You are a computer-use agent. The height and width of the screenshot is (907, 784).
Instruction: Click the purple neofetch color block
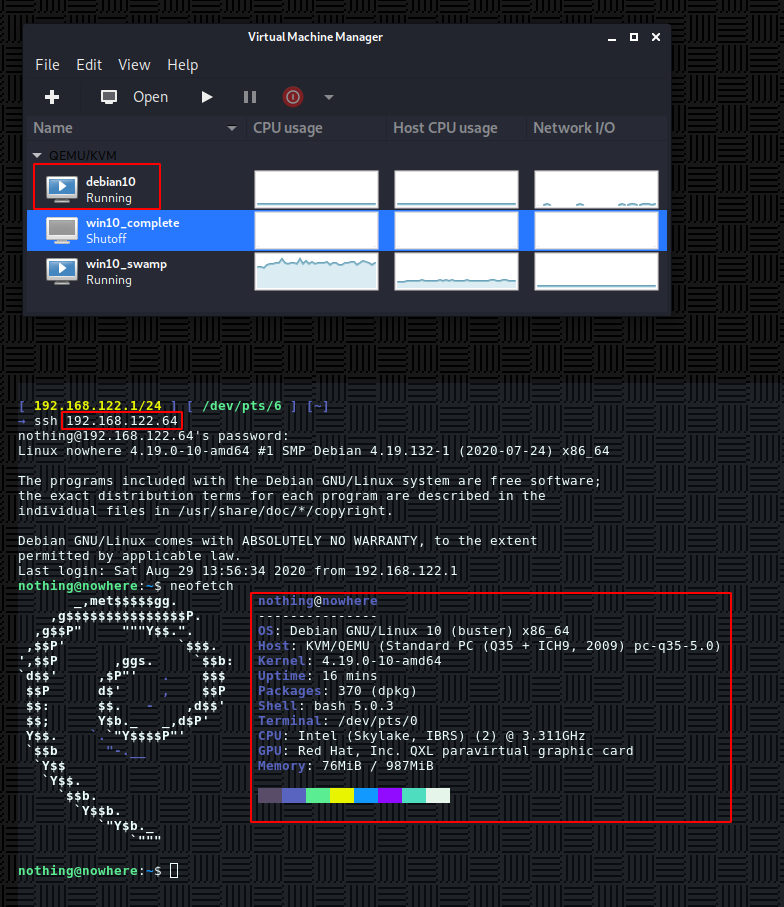tap(389, 795)
